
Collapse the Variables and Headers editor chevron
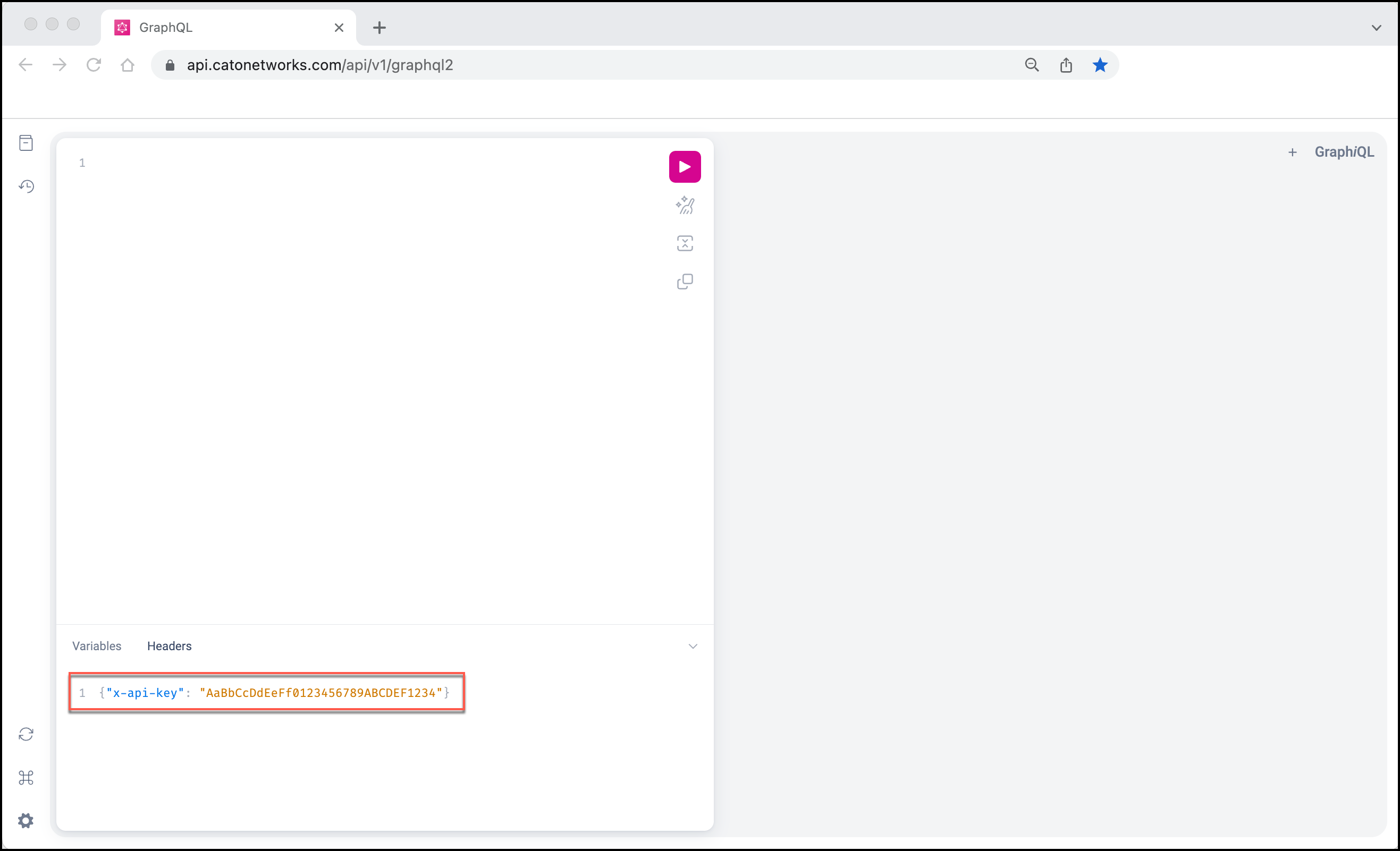coord(693,646)
